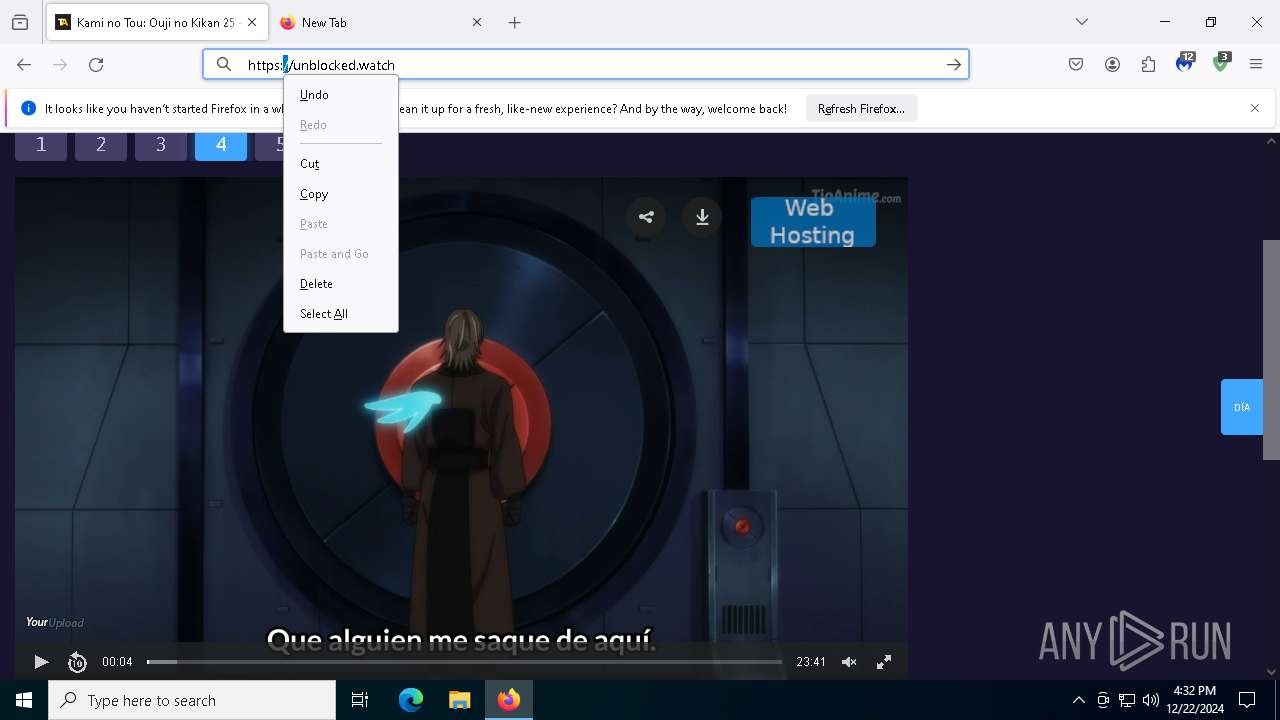Unmute the video player volume

849,662
